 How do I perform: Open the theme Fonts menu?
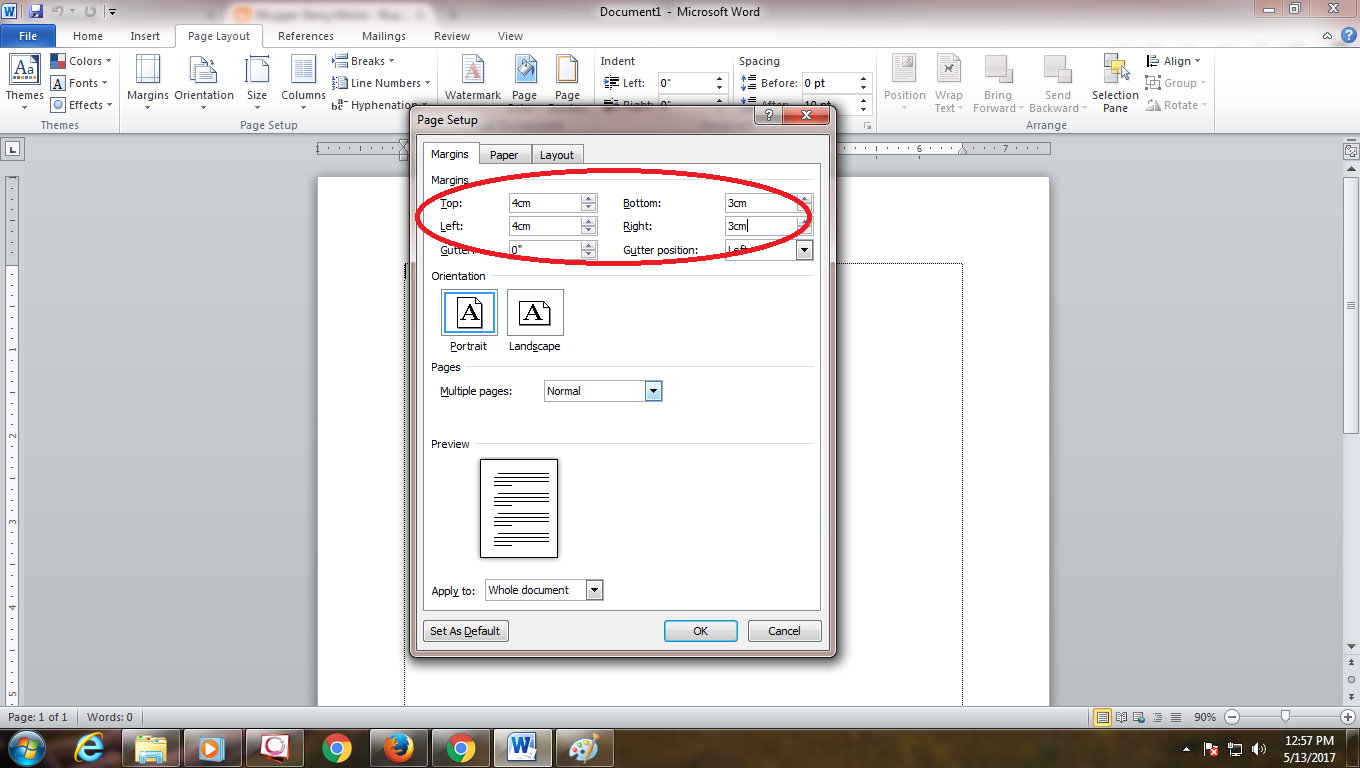pos(80,83)
